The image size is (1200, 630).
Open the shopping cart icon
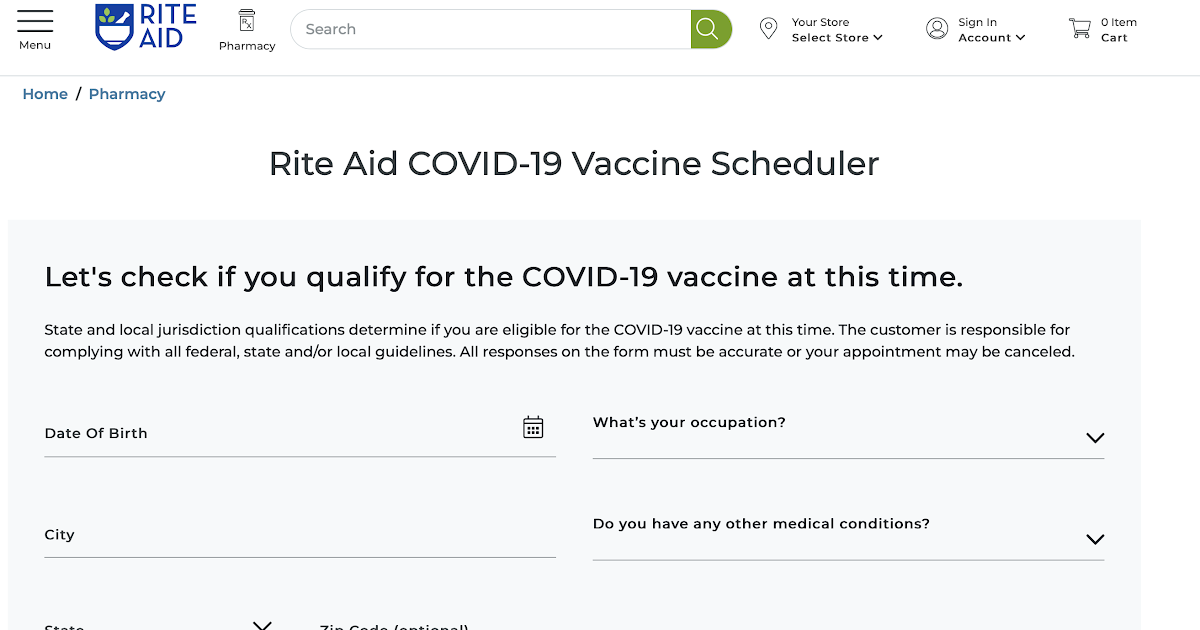coord(1080,29)
